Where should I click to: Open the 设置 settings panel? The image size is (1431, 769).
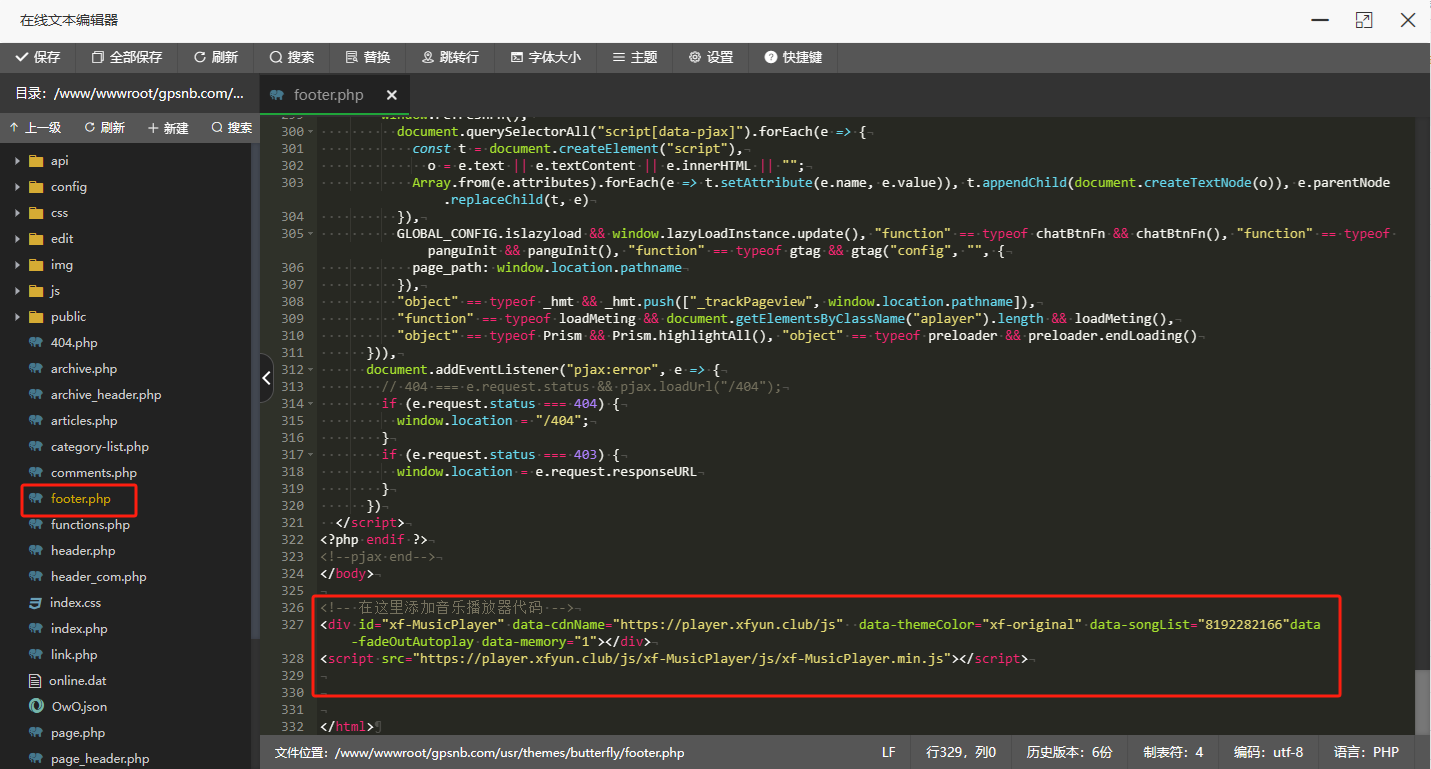pyautogui.click(x=711, y=58)
